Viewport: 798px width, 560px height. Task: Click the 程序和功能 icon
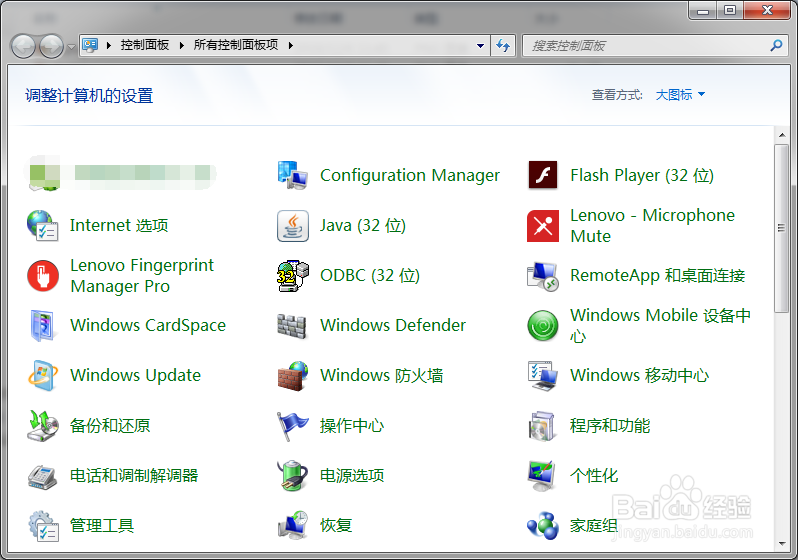click(542, 426)
